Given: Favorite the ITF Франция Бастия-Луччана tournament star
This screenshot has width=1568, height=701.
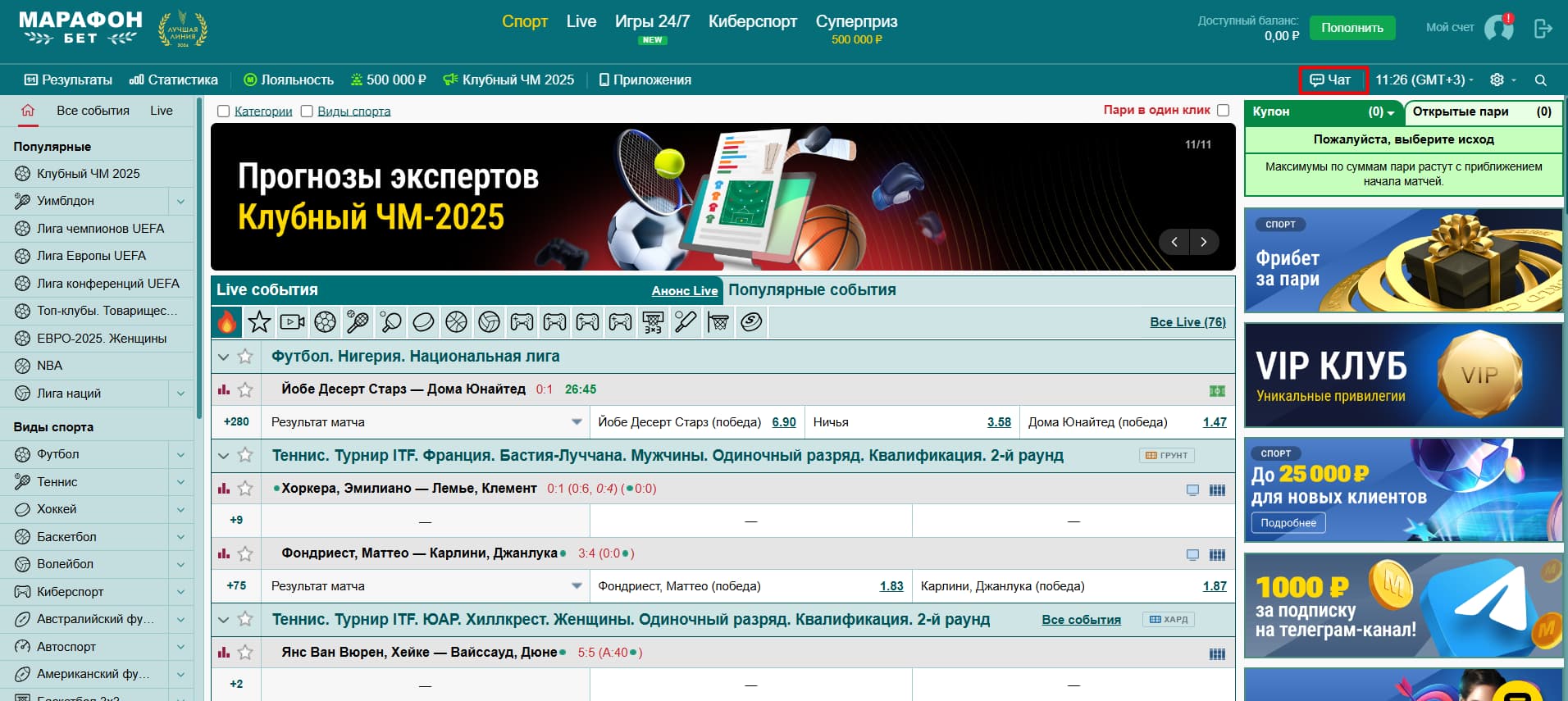Looking at the screenshot, I should (x=245, y=455).
